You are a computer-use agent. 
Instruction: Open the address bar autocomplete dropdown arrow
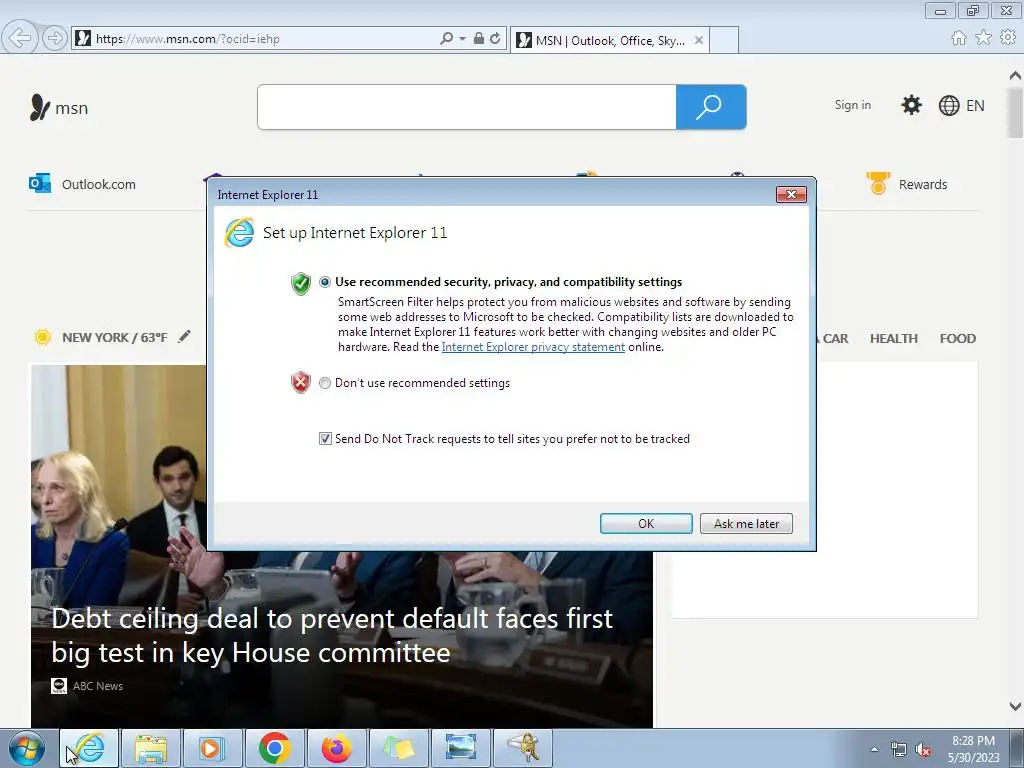(462, 39)
